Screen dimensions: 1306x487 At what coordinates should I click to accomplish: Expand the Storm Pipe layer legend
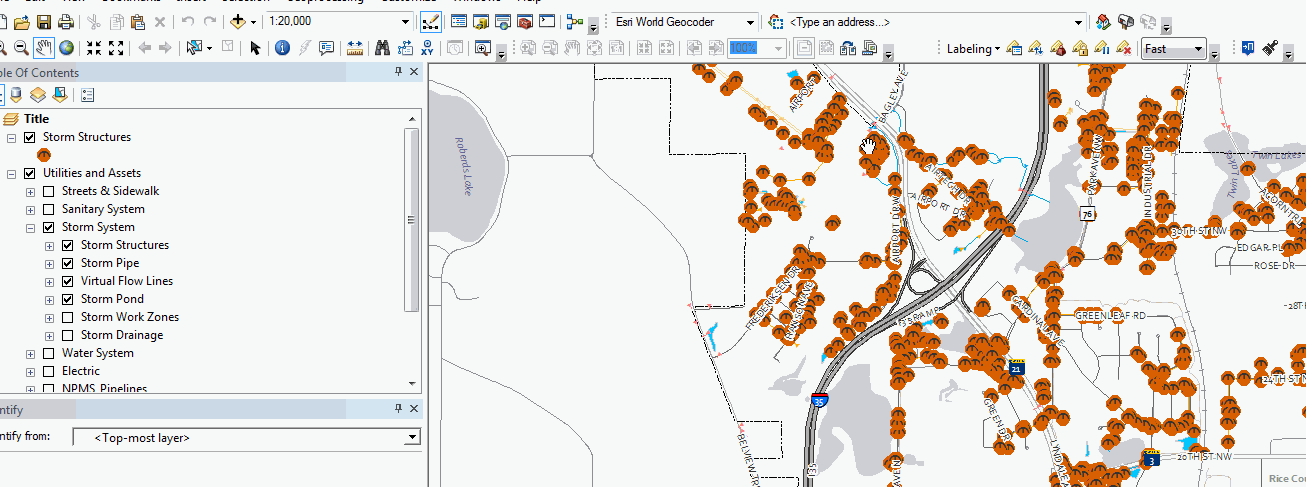pos(49,263)
